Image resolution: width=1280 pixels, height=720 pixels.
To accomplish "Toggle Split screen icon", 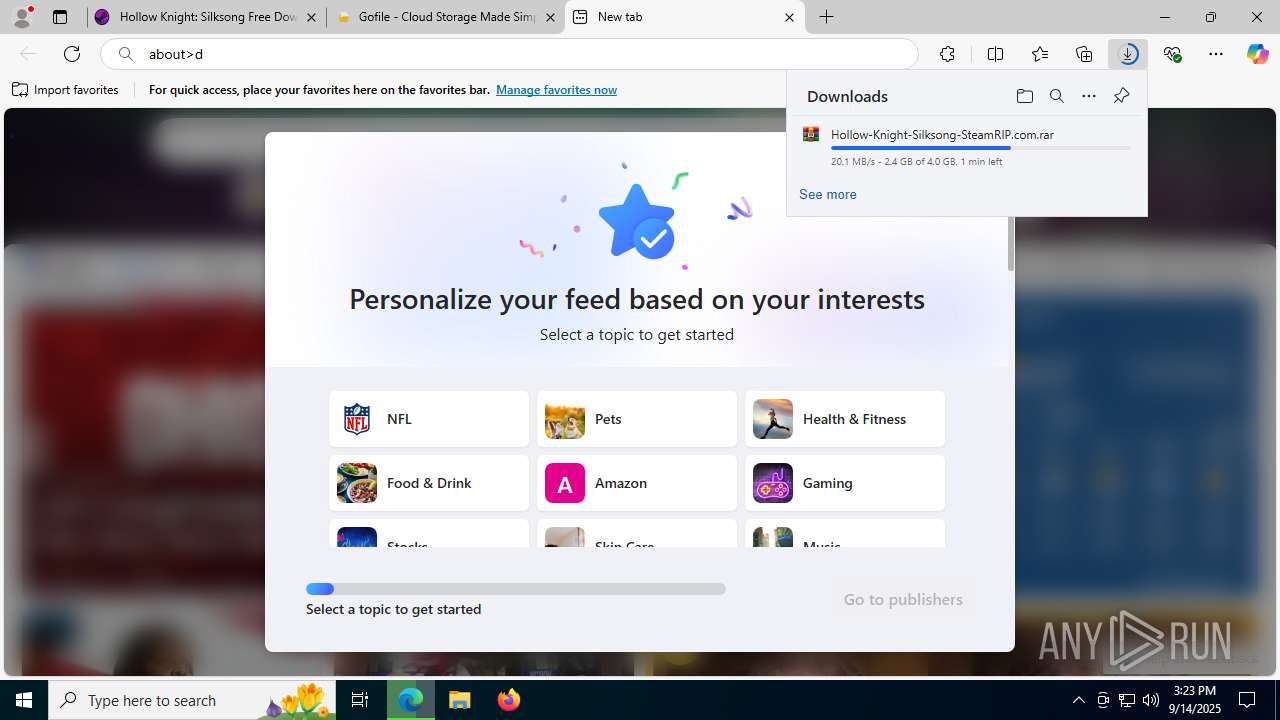I will [995, 54].
